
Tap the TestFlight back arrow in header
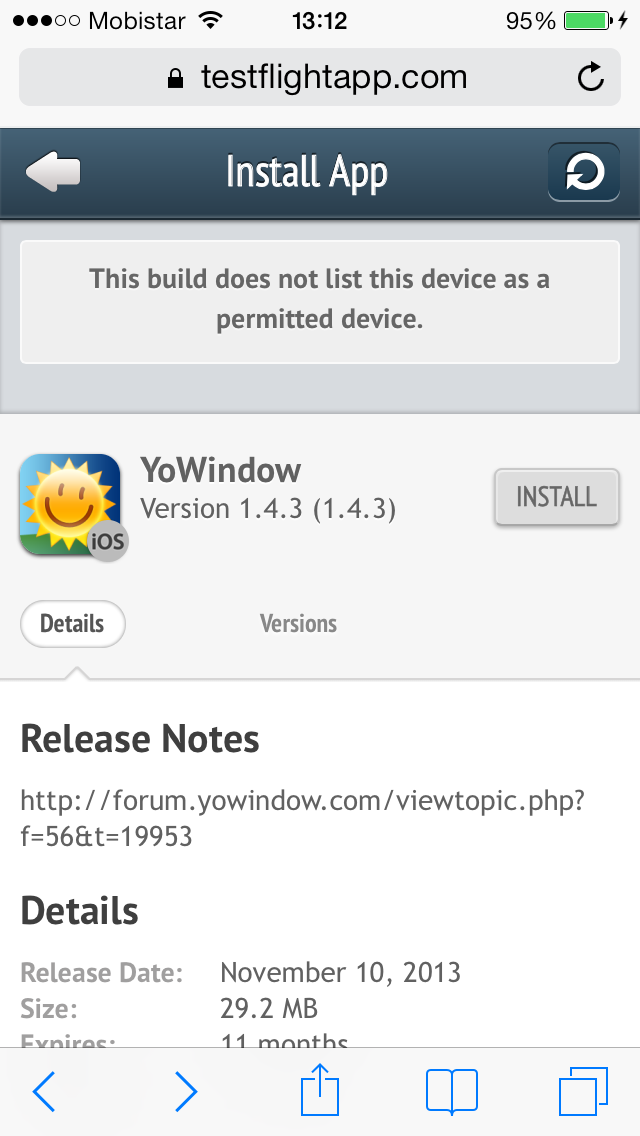coord(53,172)
